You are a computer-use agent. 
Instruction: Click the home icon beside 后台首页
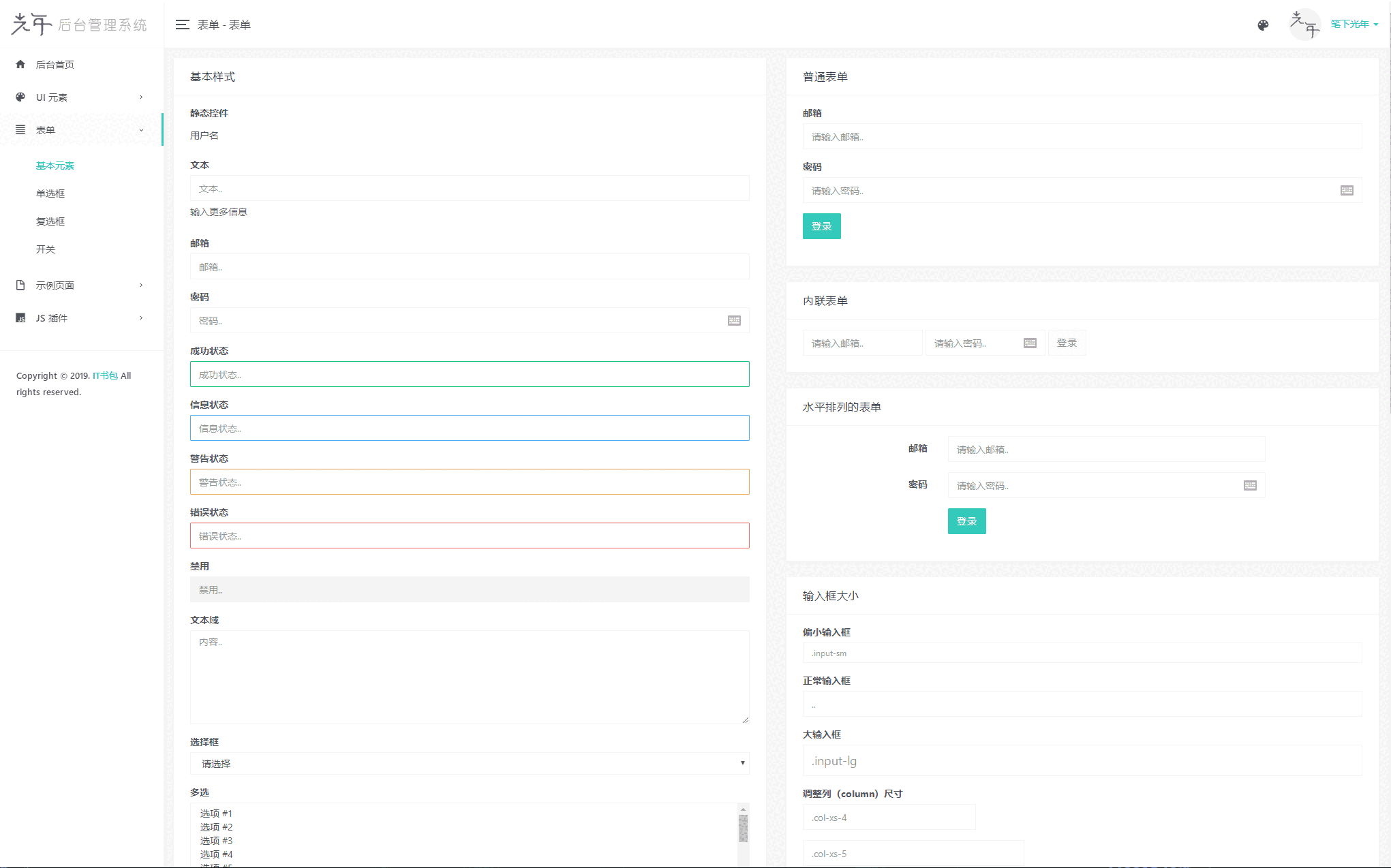click(20, 64)
